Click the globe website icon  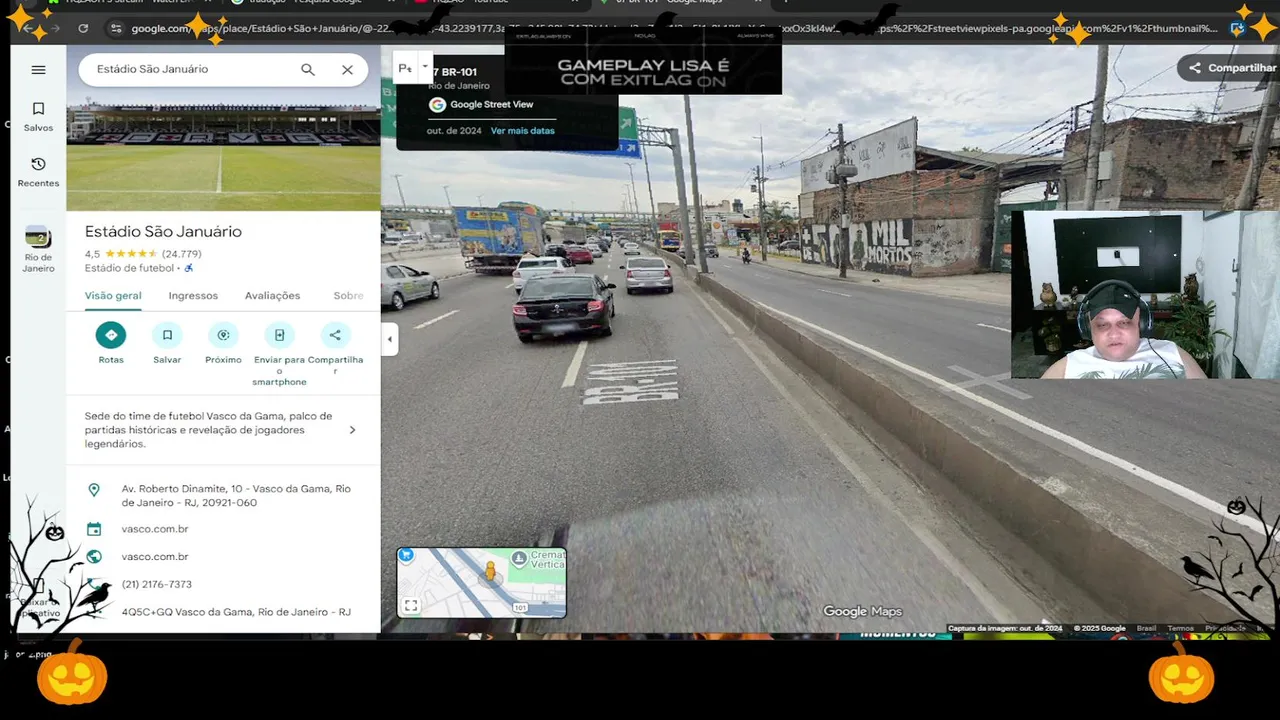pyautogui.click(x=94, y=557)
